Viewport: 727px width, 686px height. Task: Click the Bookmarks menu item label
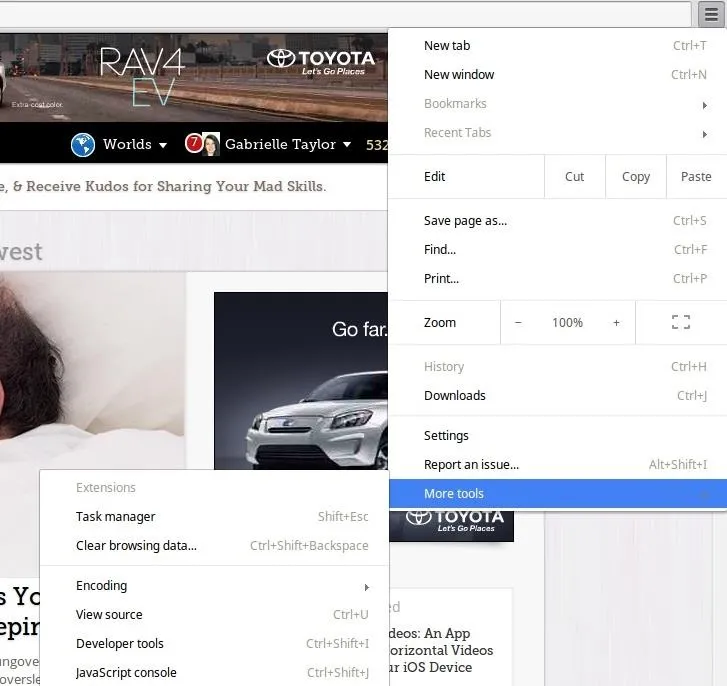(455, 104)
